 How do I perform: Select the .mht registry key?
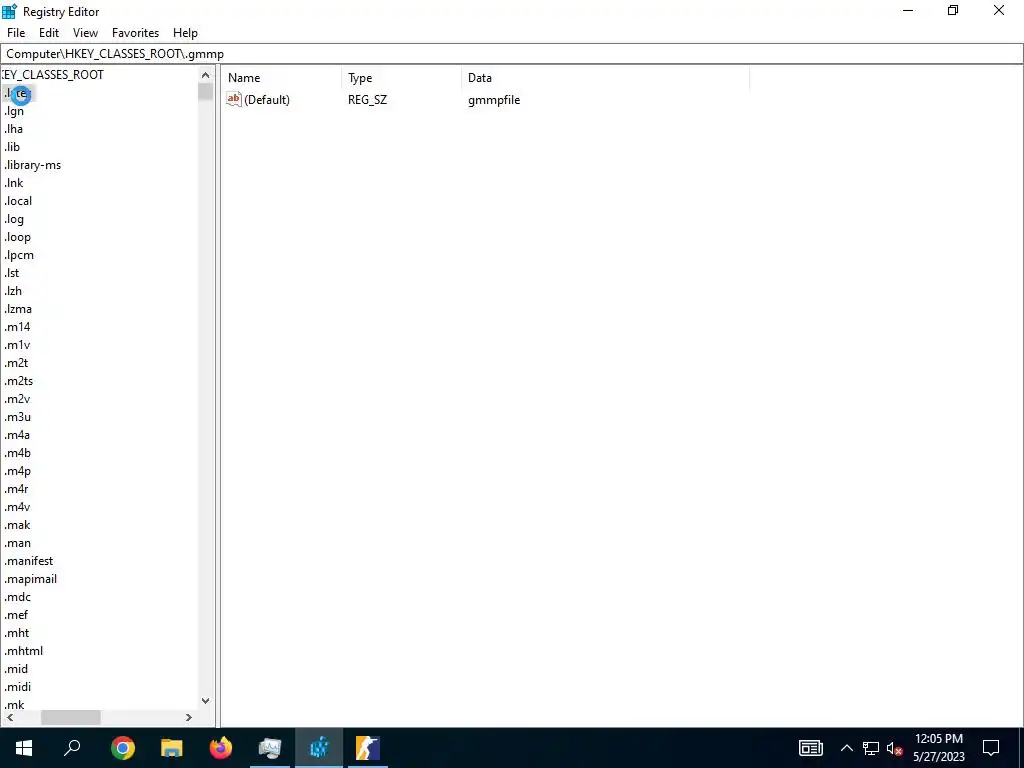(16, 633)
